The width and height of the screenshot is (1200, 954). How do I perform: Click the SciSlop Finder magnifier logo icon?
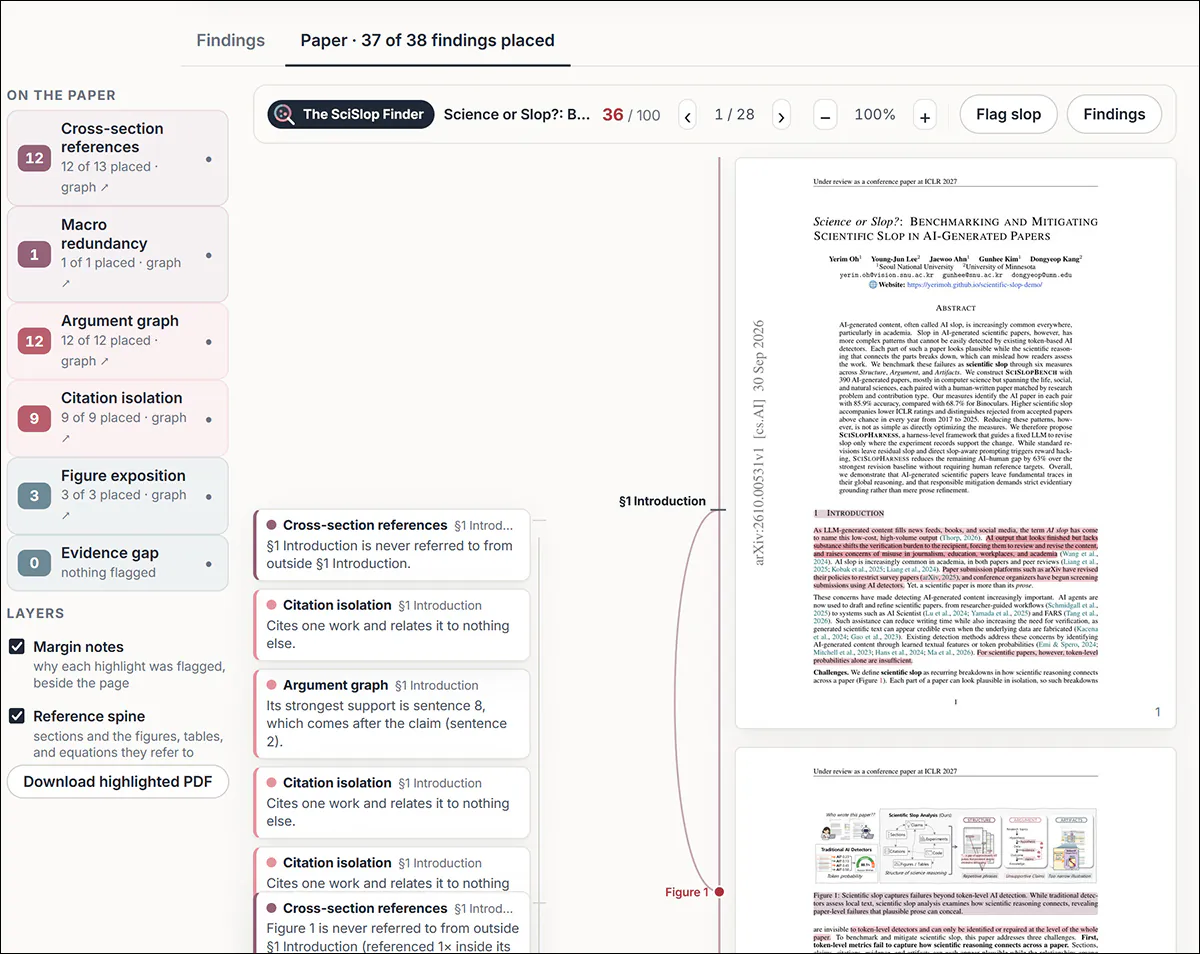285,114
